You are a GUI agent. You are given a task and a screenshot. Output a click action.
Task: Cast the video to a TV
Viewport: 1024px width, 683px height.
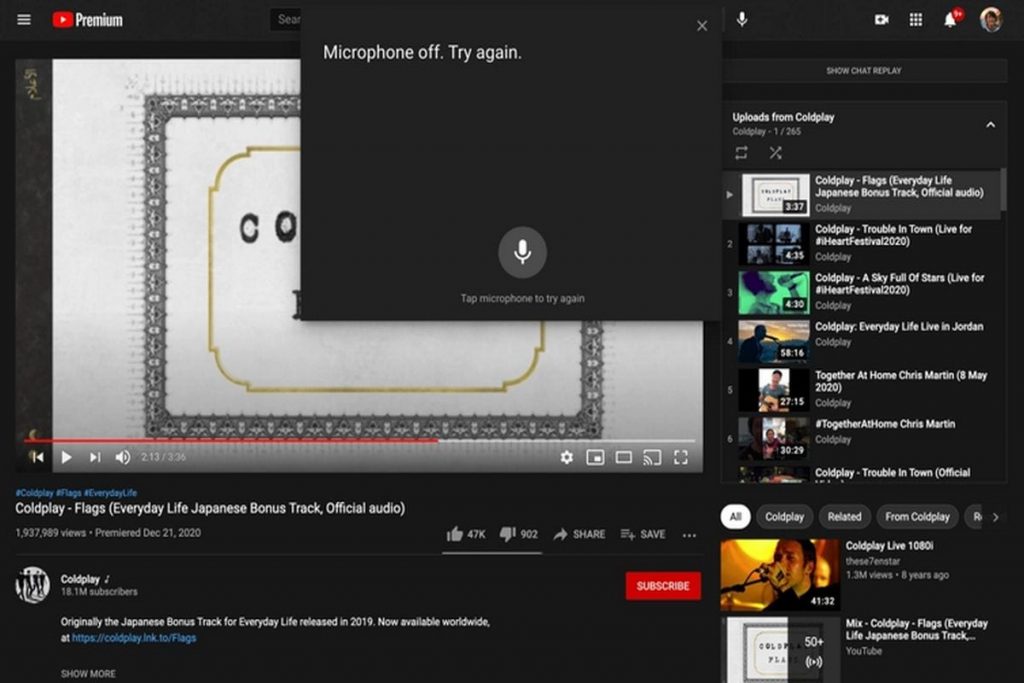pos(653,458)
